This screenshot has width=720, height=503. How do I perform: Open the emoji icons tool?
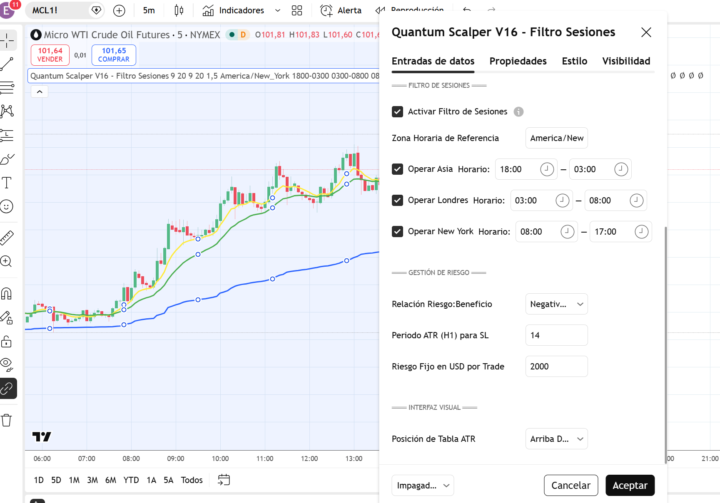tap(7, 207)
